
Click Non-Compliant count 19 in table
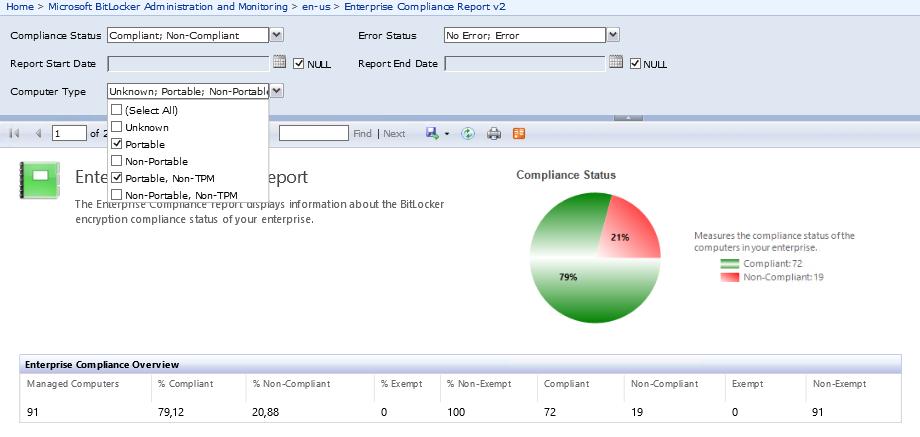(637, 412)
